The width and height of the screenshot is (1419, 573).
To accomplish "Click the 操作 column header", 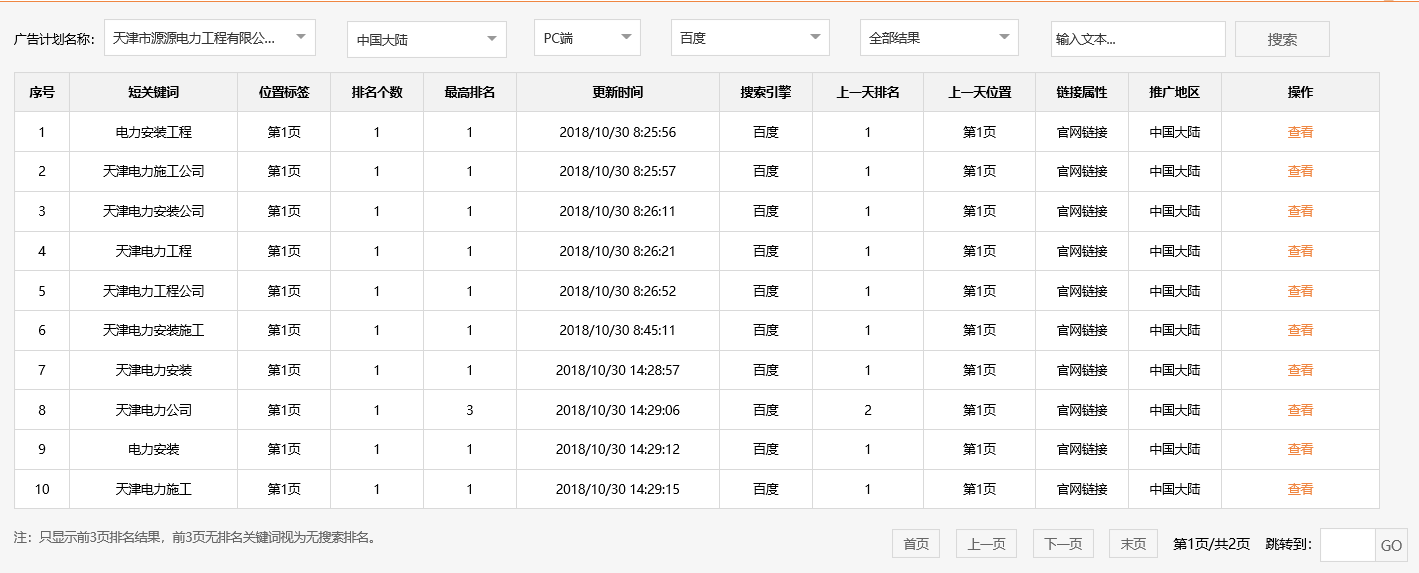I will point(1300,92).
